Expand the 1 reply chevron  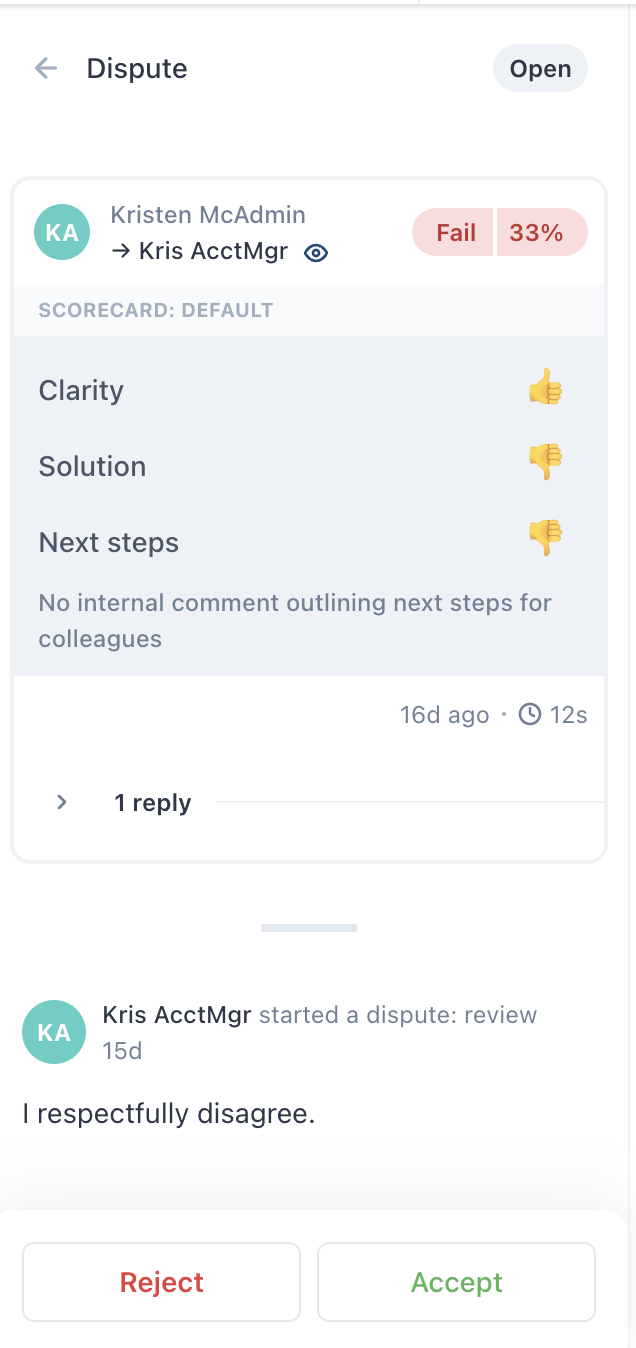tap(62, 802)
